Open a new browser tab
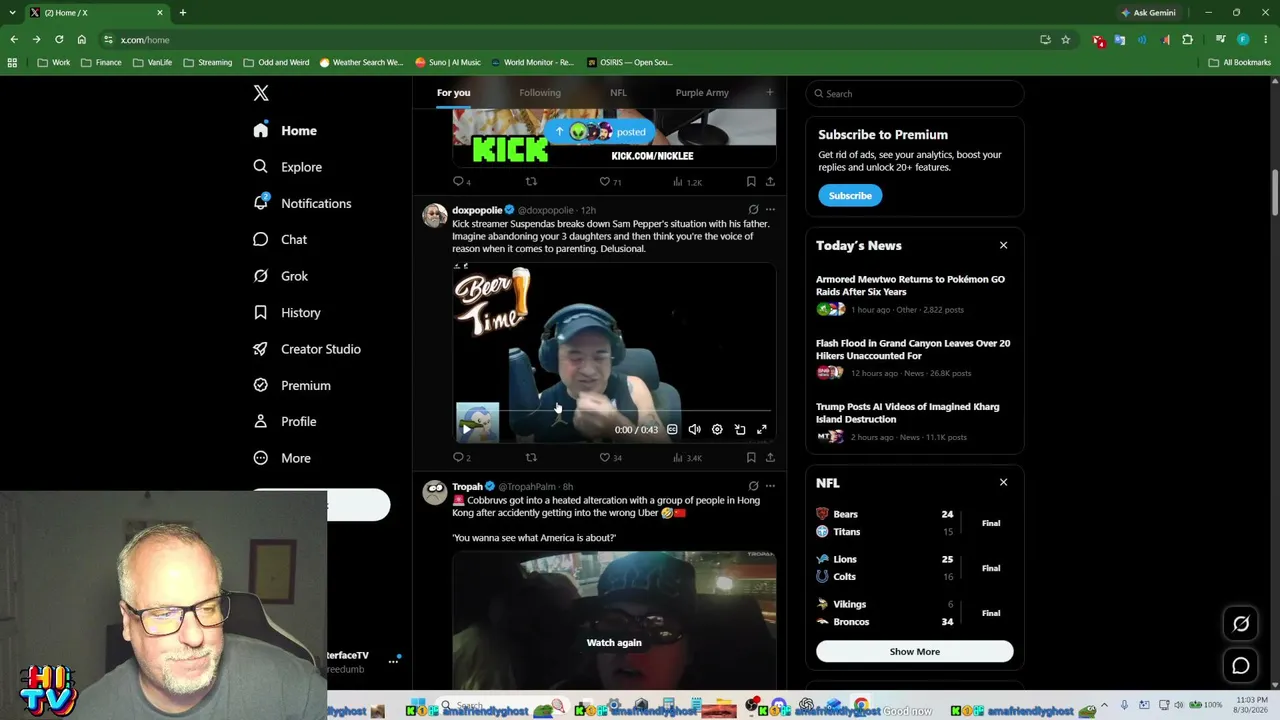1280x720 pixels. [x=182, y=13]
